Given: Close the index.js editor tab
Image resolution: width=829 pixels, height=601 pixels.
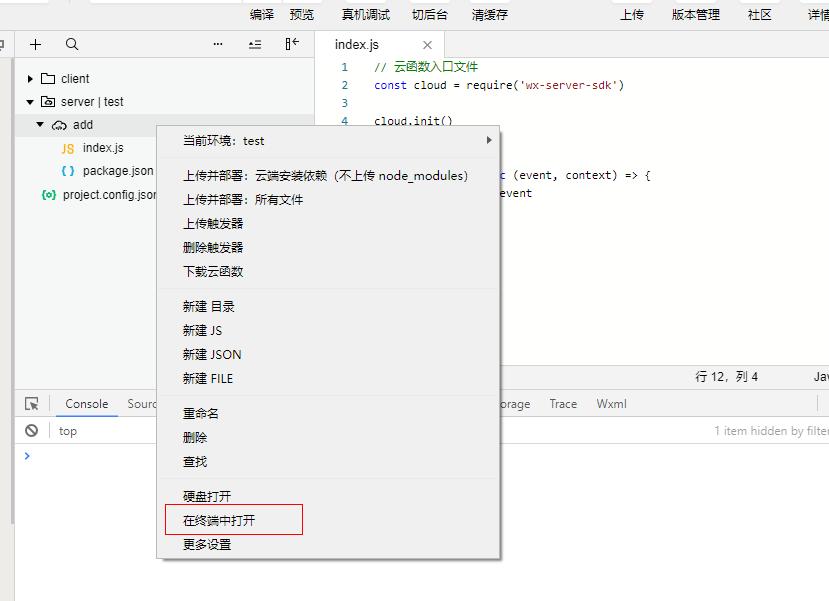Looking at the screenshot, I should pyautogui.click(x=428, y=45).
